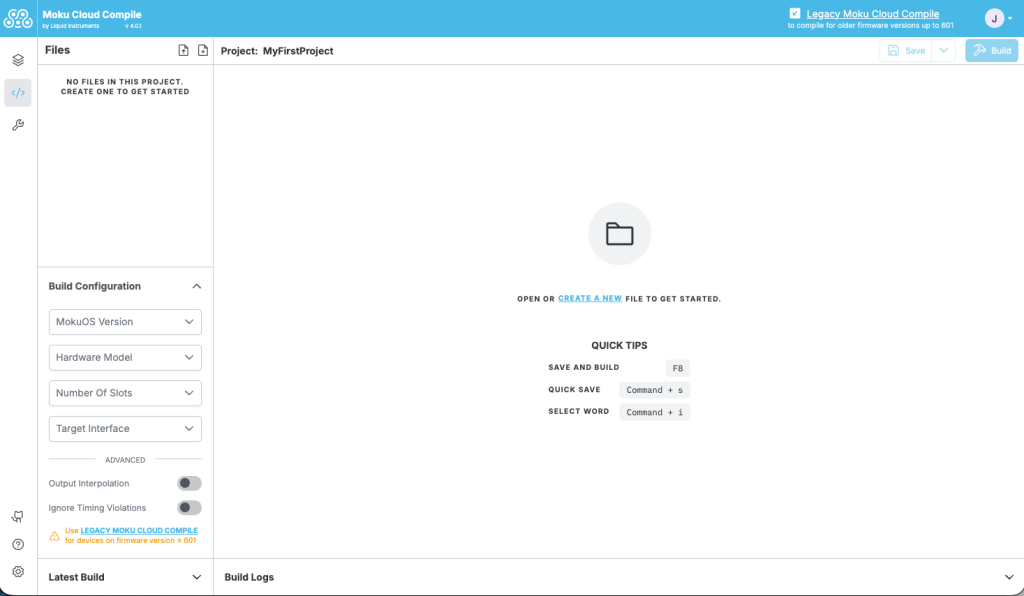This screenshot has height=596, width=1024.
Task: Select the code editor sidebar icon
Action: pyautogui.click(x=18, y=93)
